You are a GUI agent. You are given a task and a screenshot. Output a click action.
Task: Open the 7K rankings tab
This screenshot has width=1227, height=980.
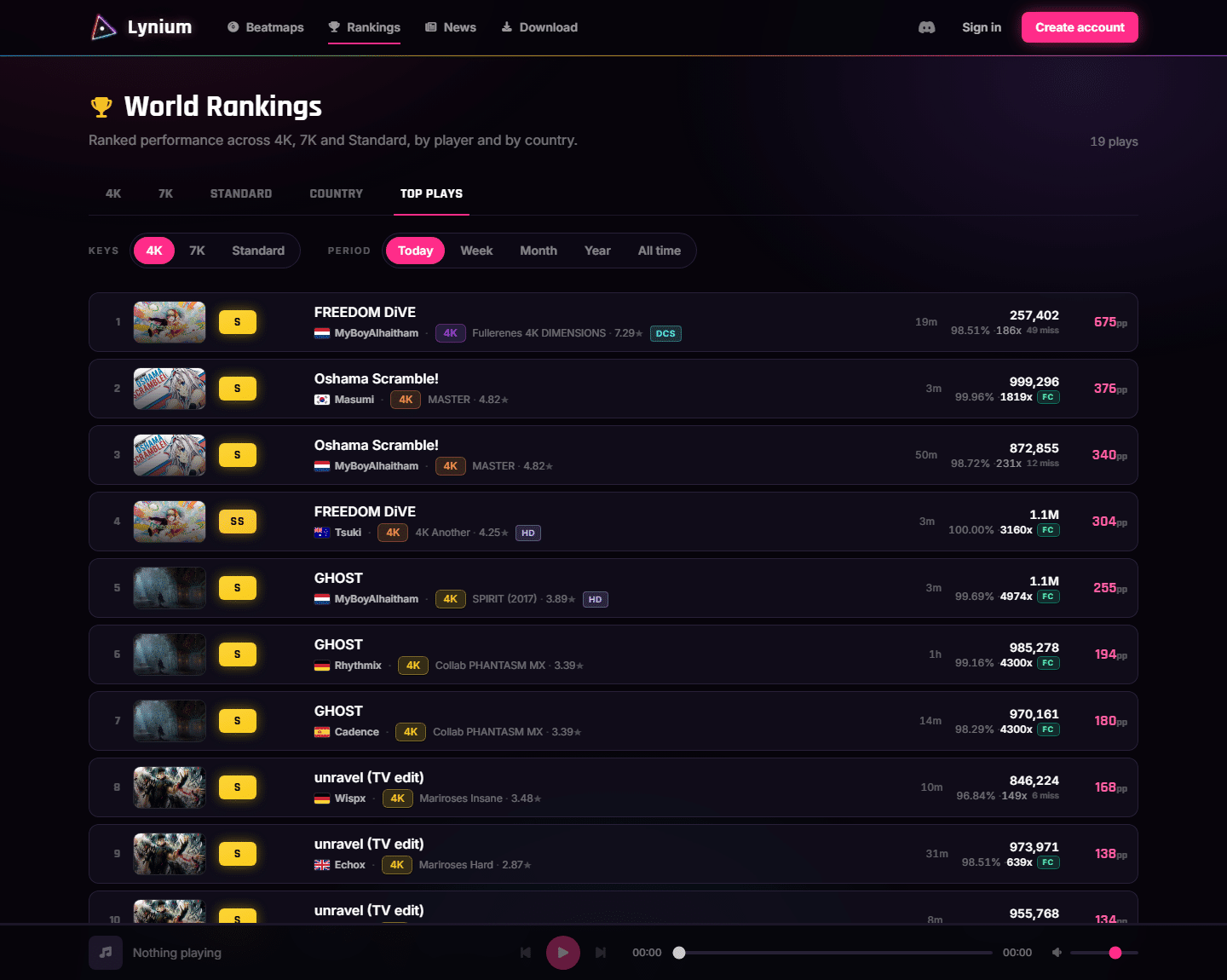pos(165,193)
